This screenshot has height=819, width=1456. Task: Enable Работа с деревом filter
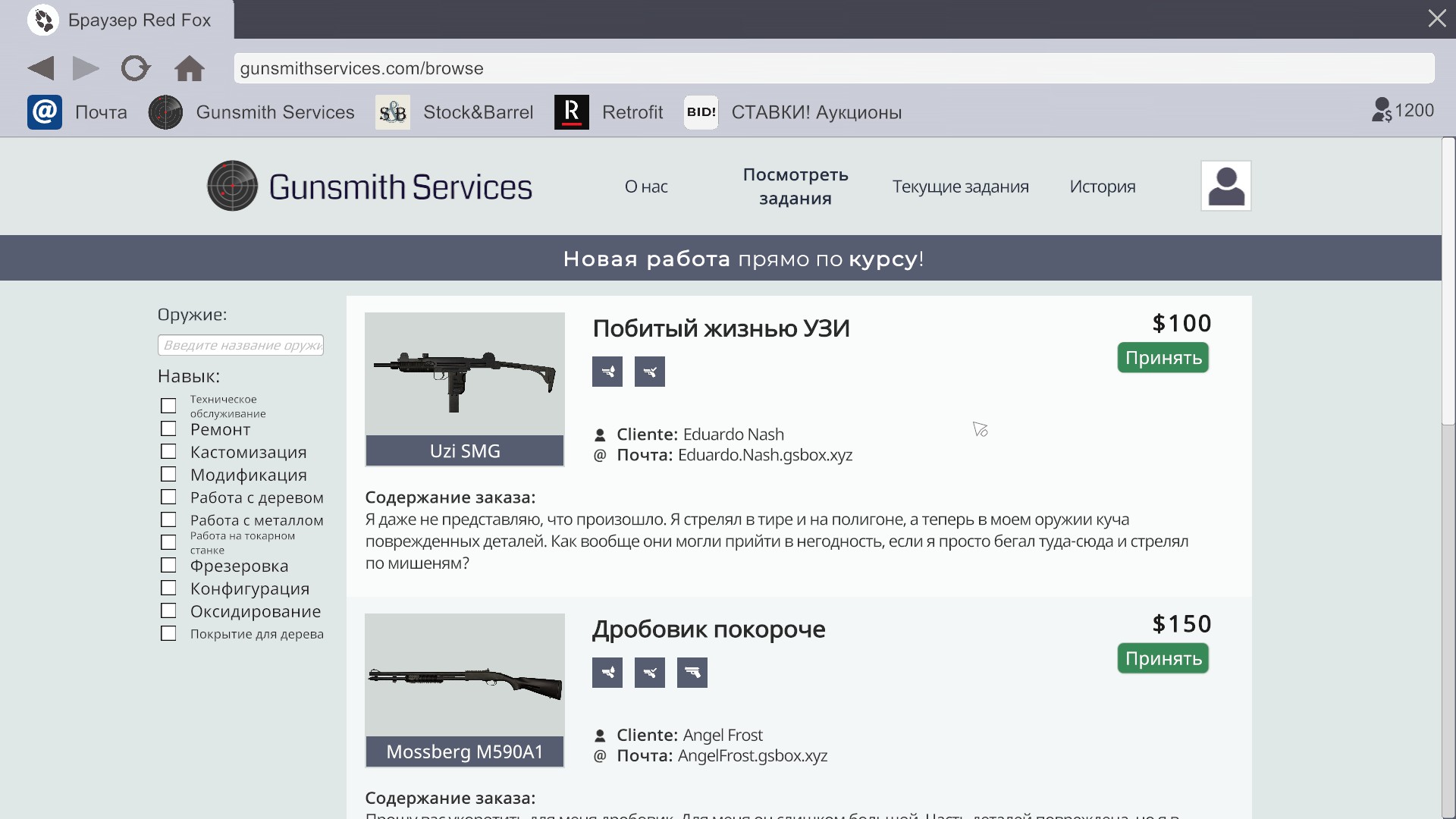point(168,497)
